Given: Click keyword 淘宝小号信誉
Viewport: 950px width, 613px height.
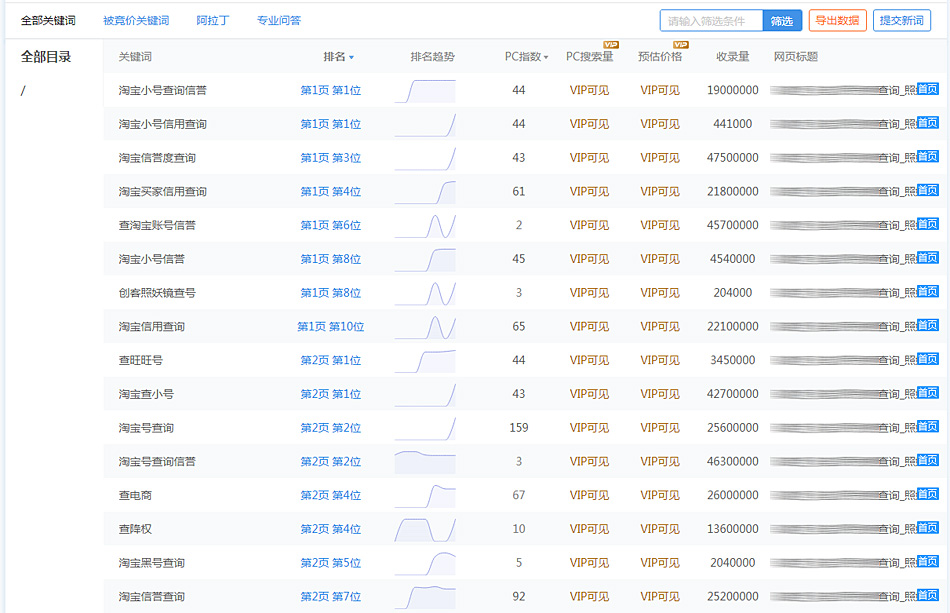Looking at the screenshot, I should tap(152, 259).
